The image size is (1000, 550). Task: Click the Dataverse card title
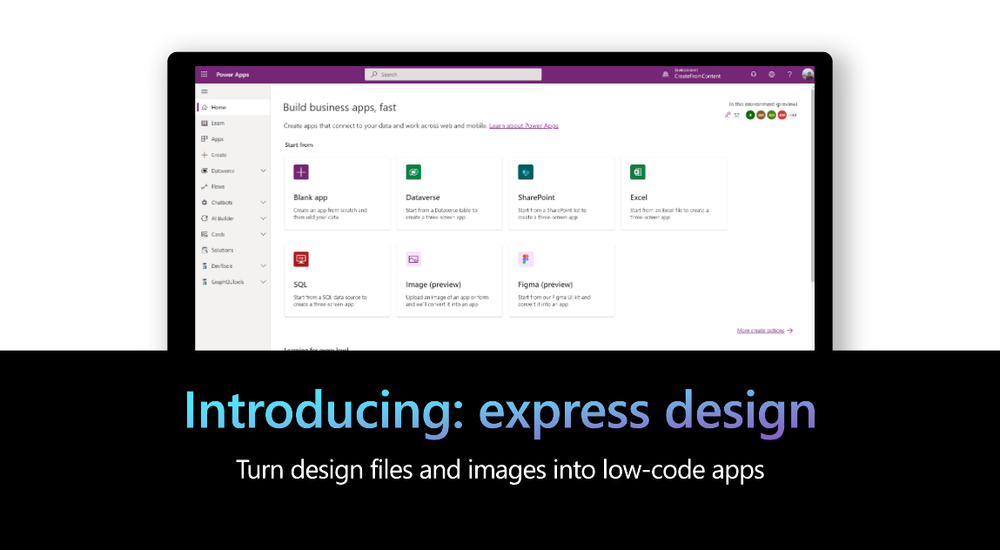pos(423,197)
